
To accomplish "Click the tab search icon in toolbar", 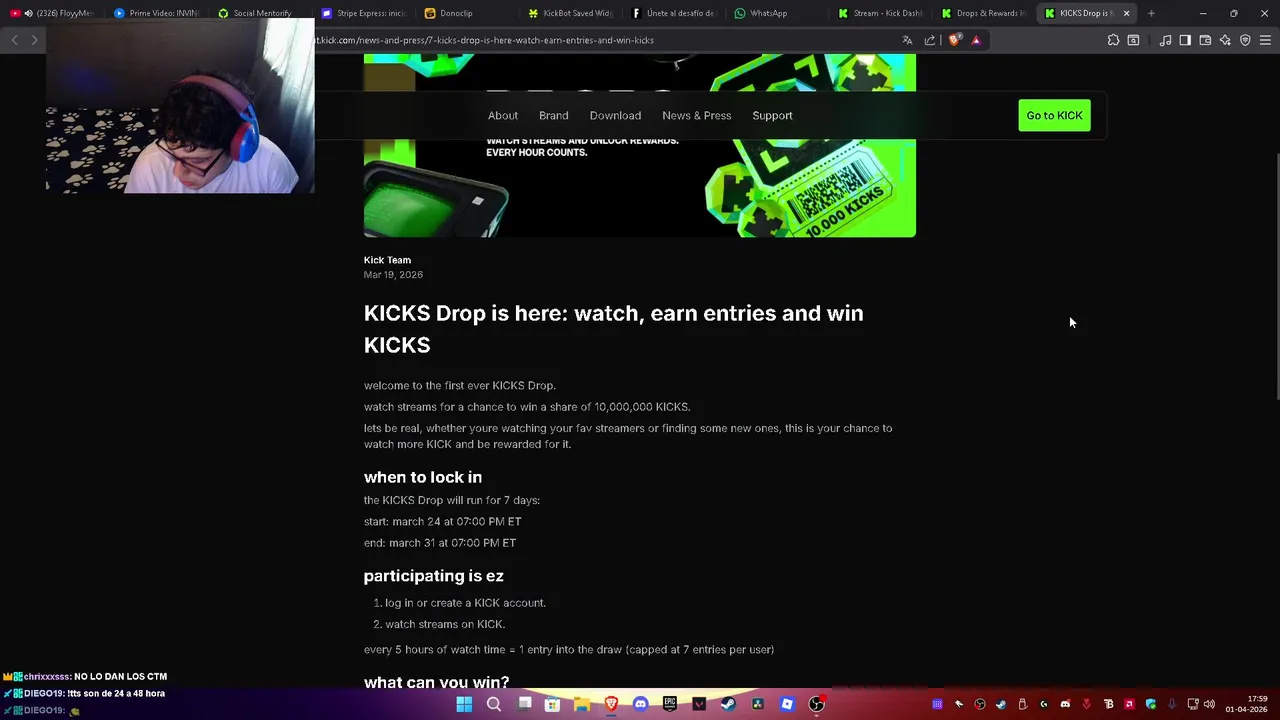I will pos(1133,40).
